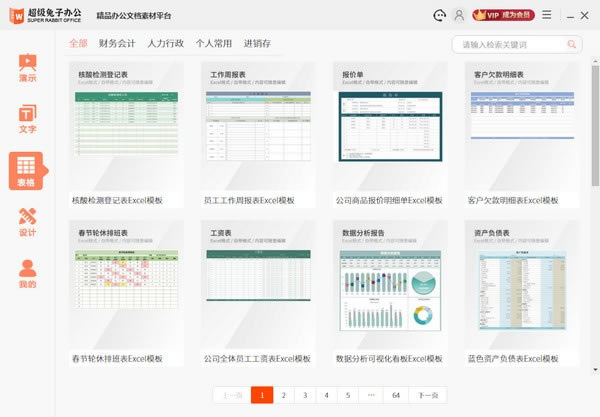
Task: Open the hamburger main menu
Action: tap(547, 15)
